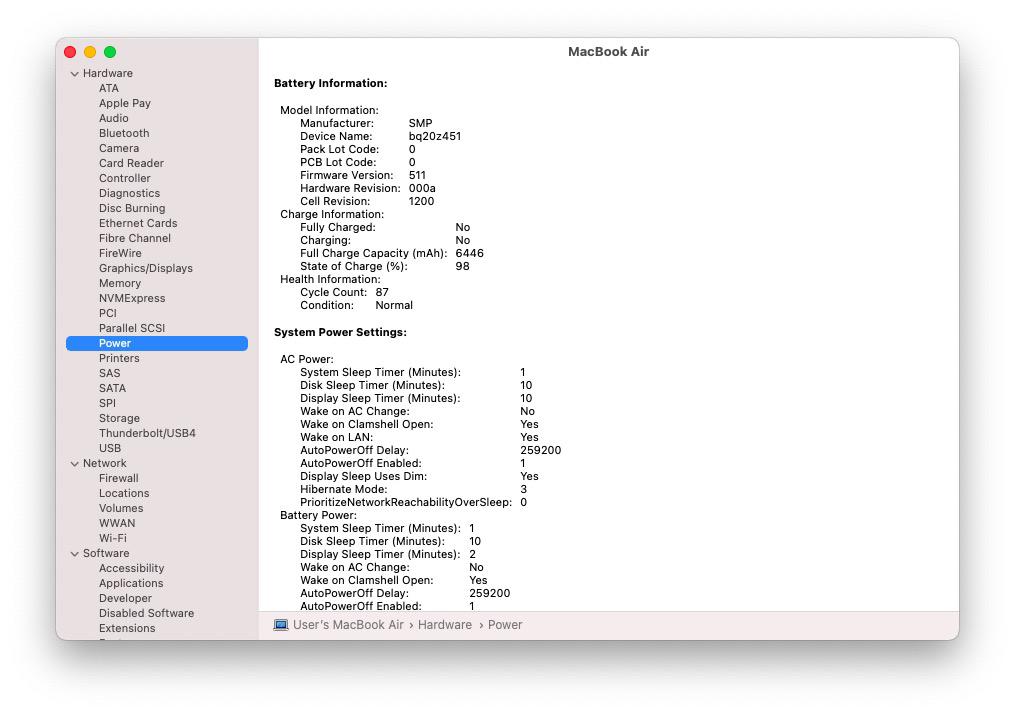Screen dimensions: 1015x714
Task: Click the Battery Information heading
Action: pyautogui.click(x=330, y=83)
